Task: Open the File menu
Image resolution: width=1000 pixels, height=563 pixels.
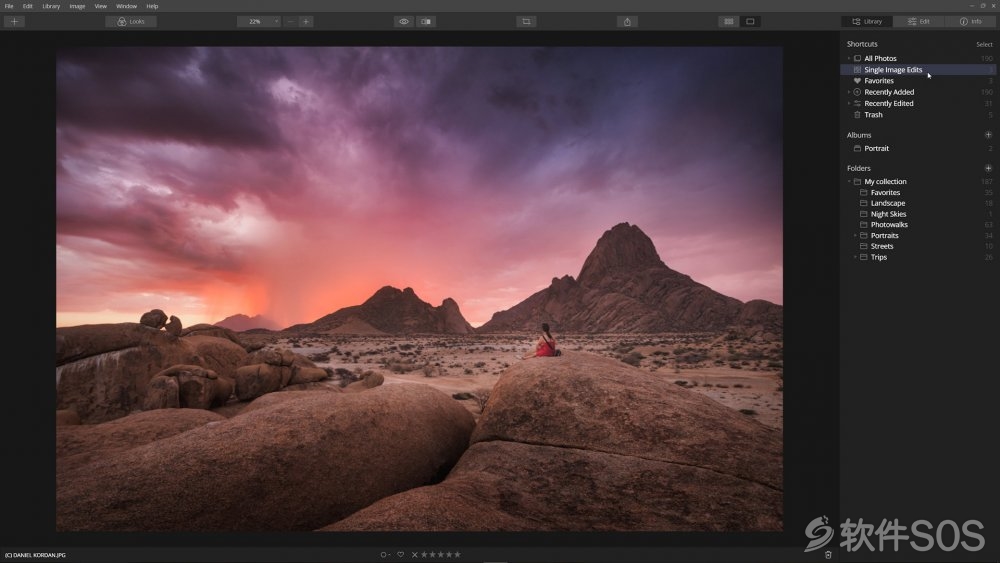Action: coord(9,6)
